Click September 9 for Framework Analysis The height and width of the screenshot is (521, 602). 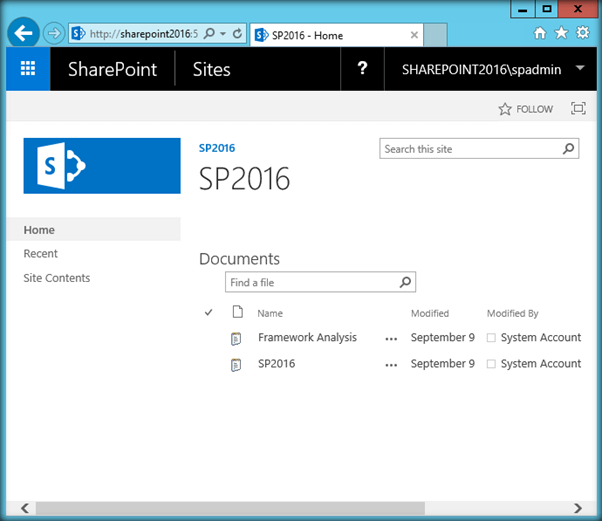[x=443, y=337]
